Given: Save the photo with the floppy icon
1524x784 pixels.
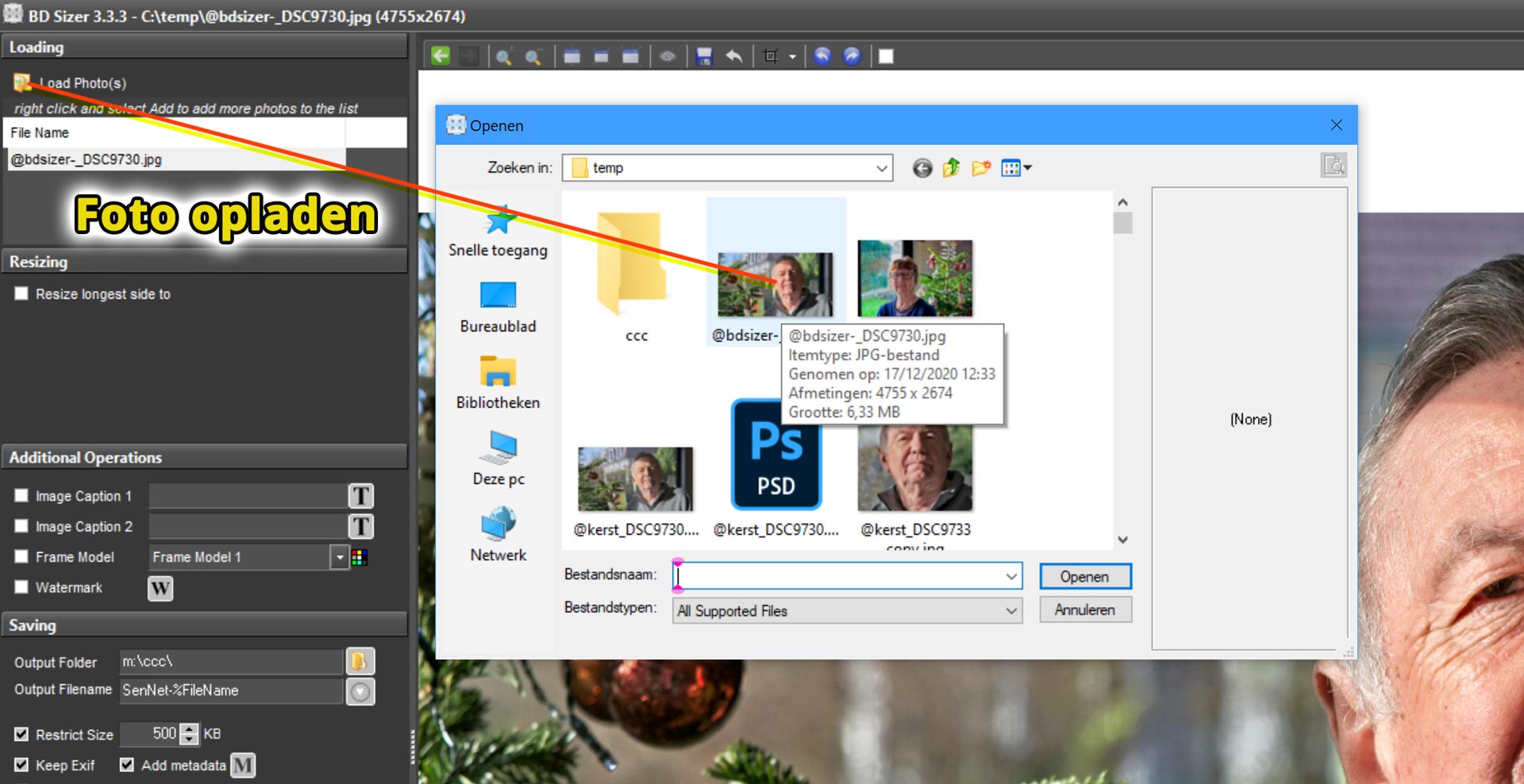Looking at the screenshot, I should tap(704, 56).
